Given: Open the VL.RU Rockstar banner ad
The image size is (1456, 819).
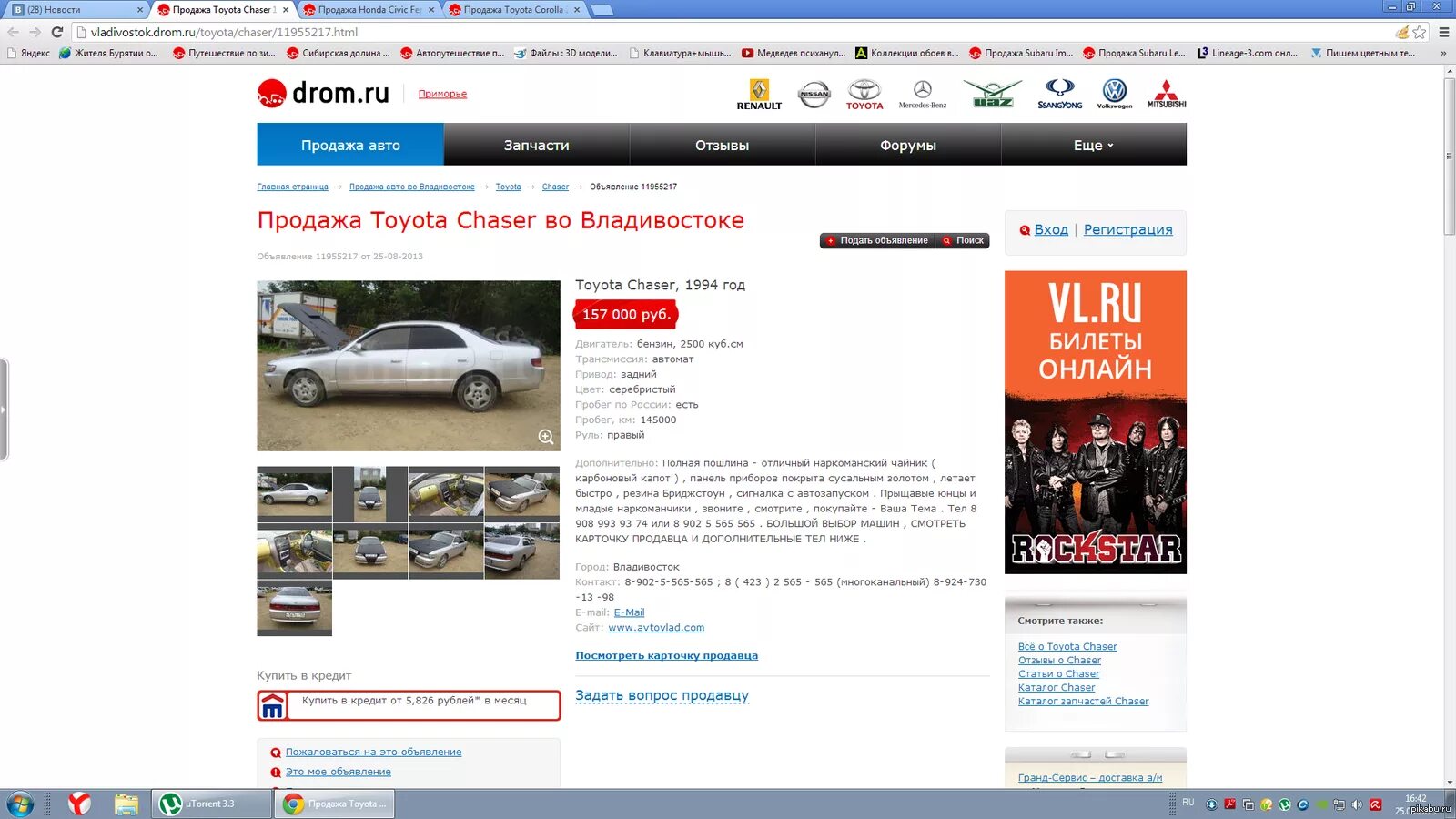Looking at the screenshot, I should [x=1096, y=422].
